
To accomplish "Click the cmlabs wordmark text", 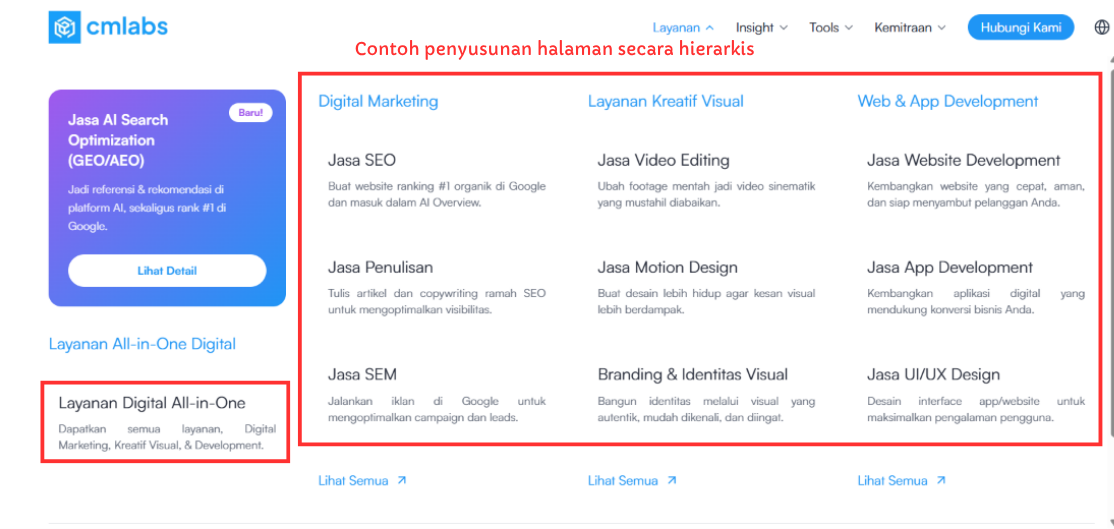I will pyautogui.click(x=127, y=27).
